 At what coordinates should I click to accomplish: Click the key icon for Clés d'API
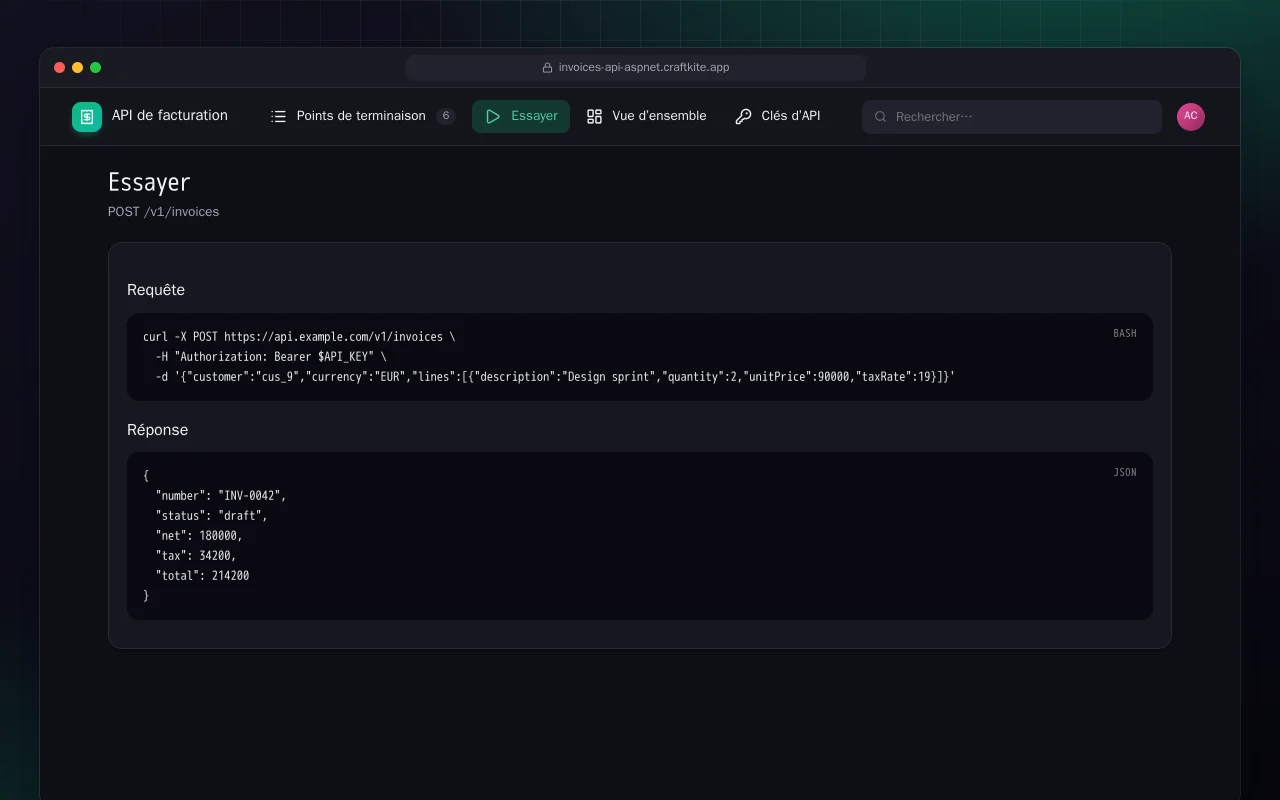(x=743, y=116)
